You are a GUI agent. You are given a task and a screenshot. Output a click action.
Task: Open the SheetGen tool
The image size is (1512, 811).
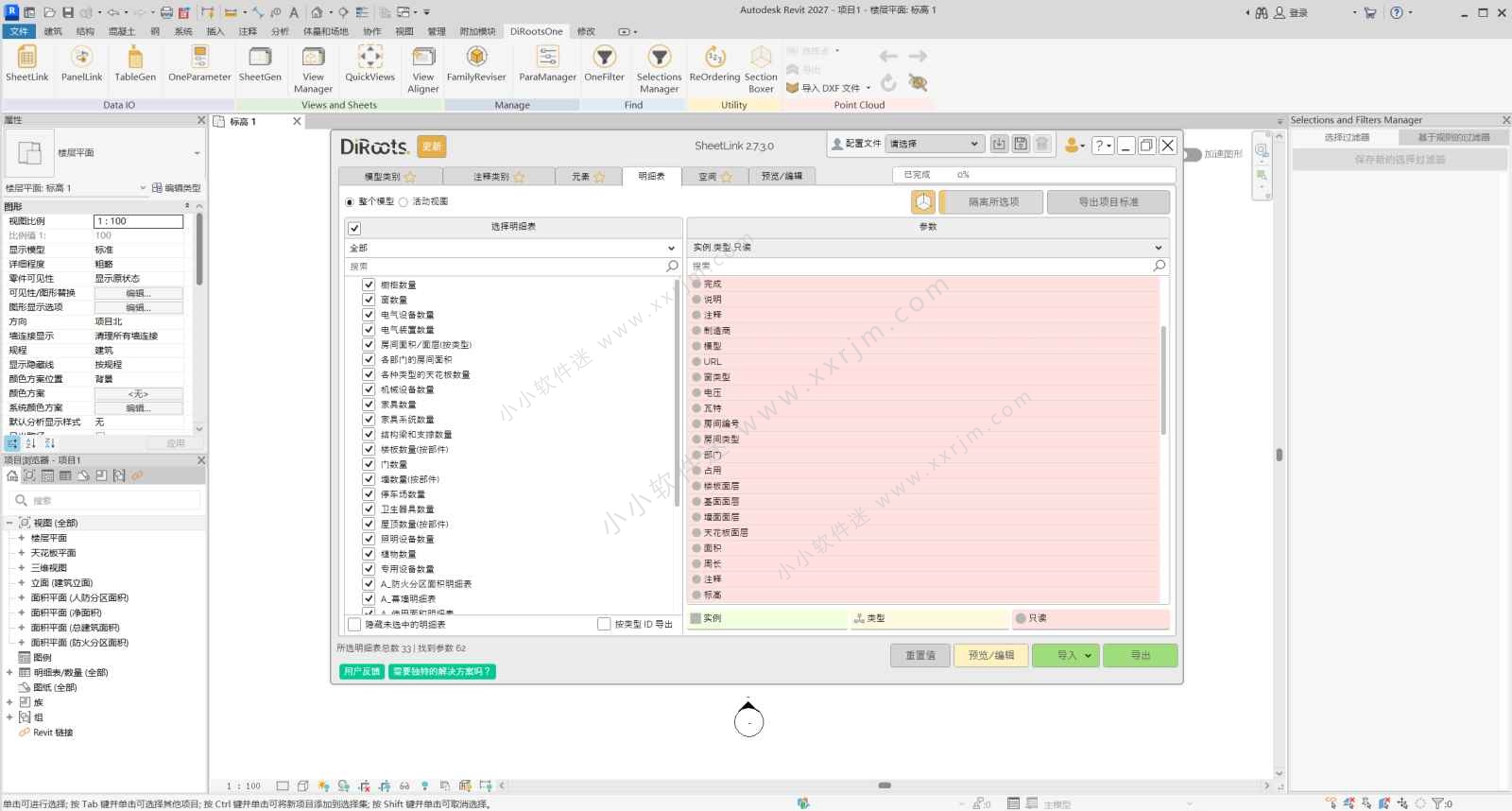click(x=260, y=64)
